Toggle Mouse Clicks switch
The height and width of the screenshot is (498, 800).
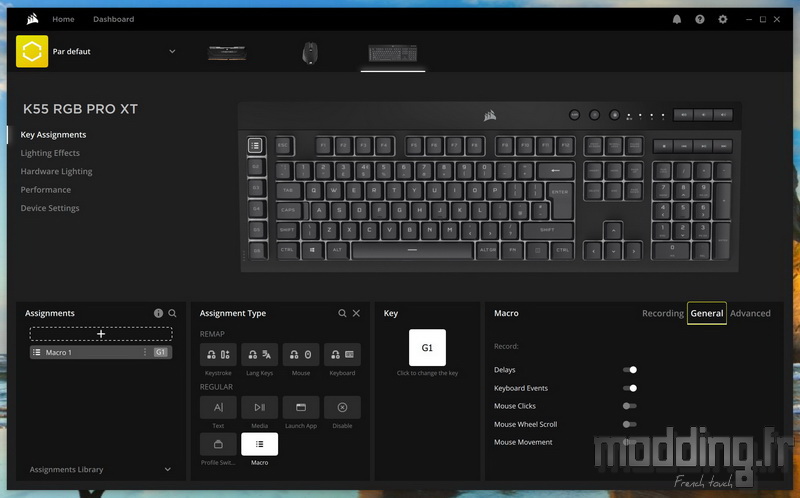pos(630,406)
